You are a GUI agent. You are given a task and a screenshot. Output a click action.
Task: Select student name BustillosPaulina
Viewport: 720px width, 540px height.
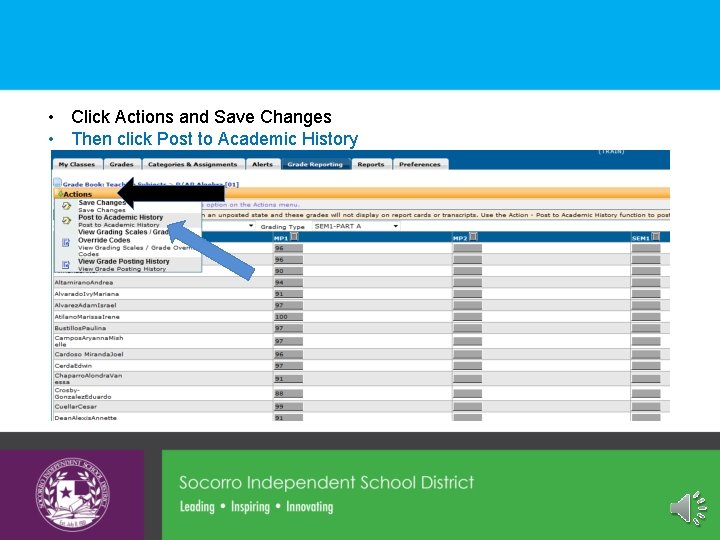(80, 328)
